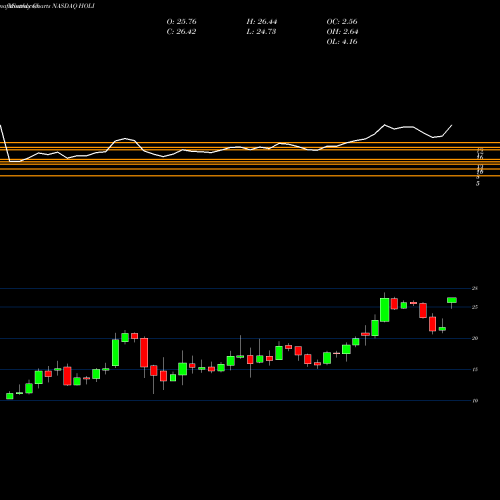Click the 28 price axis label

[x=475, y=288]
